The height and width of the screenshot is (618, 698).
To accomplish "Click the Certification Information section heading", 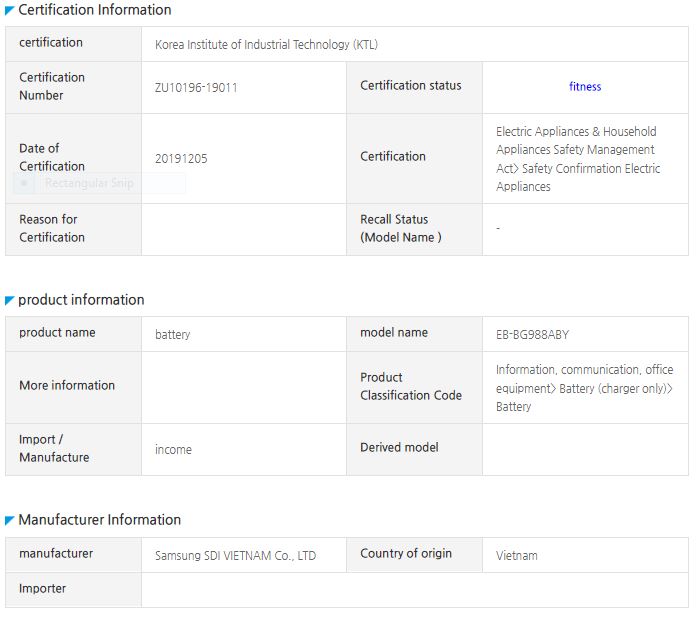I will pos(95,10).
